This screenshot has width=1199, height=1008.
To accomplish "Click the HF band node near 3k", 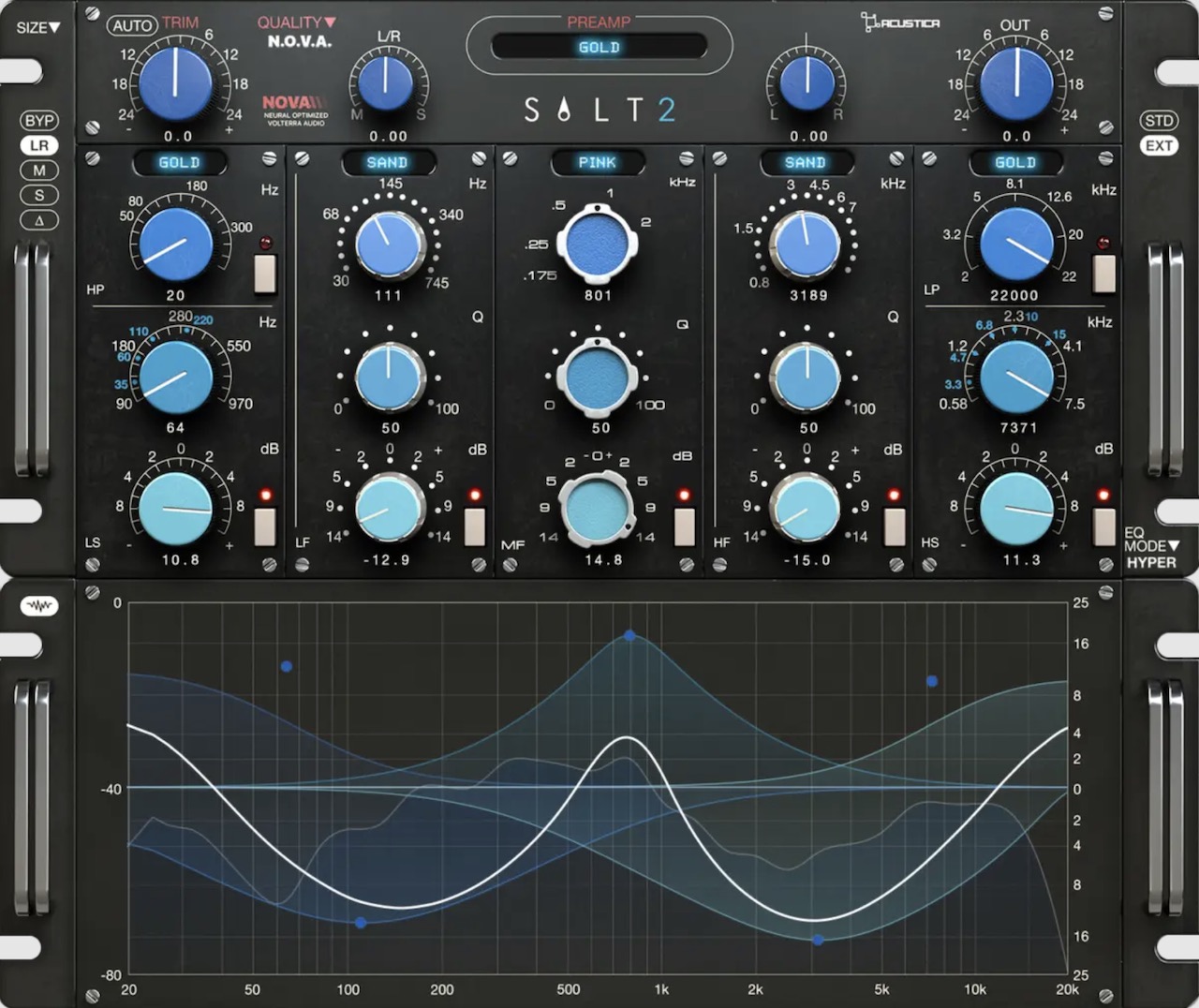I will [x=819, y=940].
